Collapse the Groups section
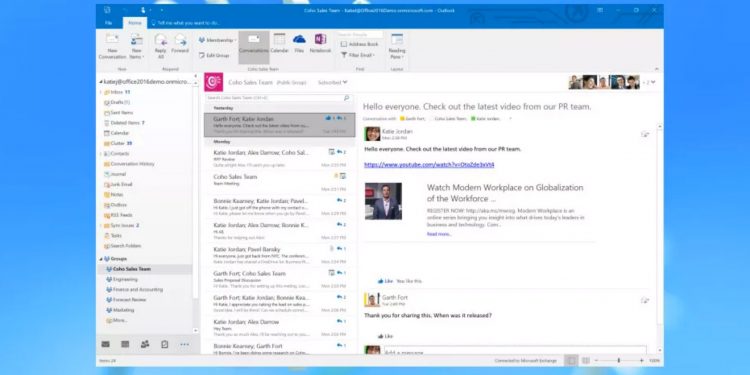 101,259
